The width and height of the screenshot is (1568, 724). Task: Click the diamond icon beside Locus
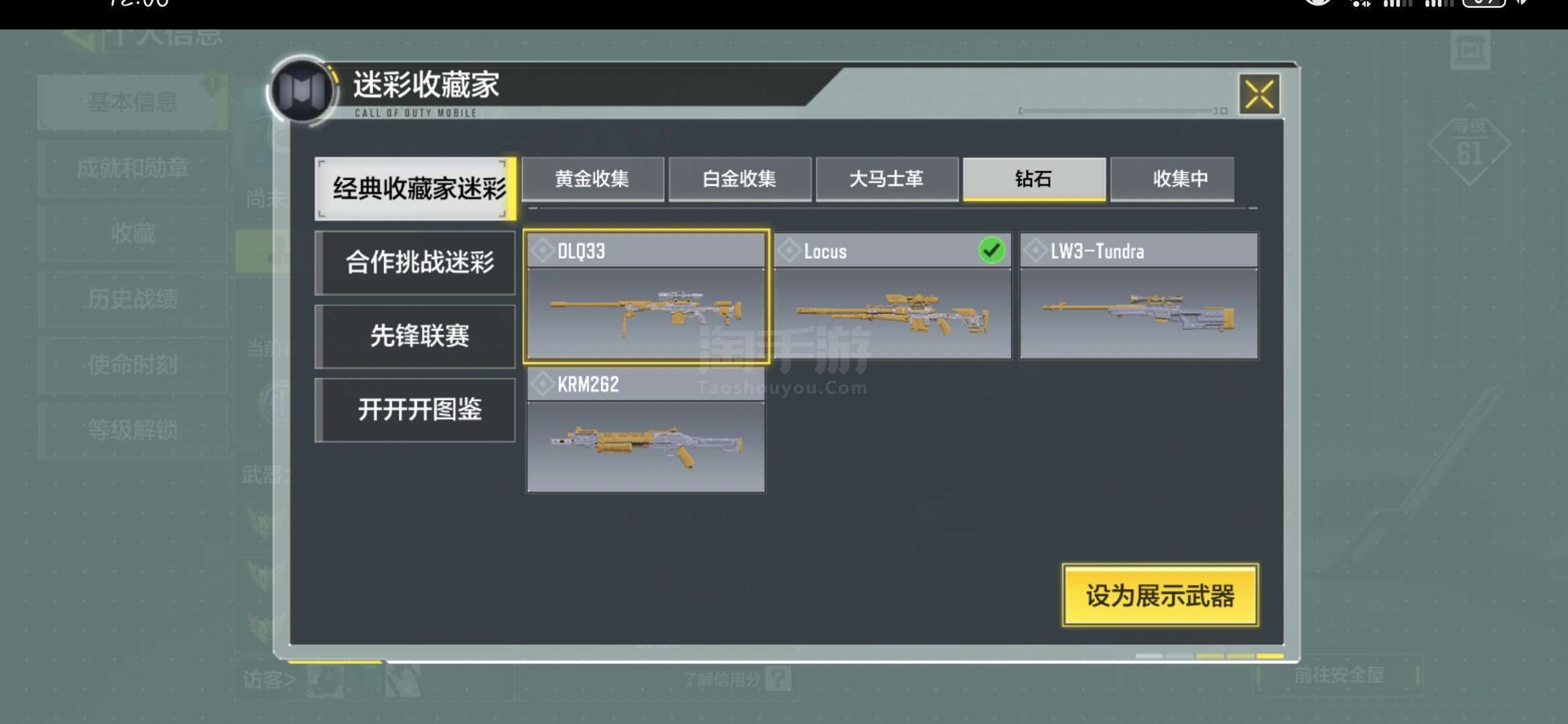point(789,251)
